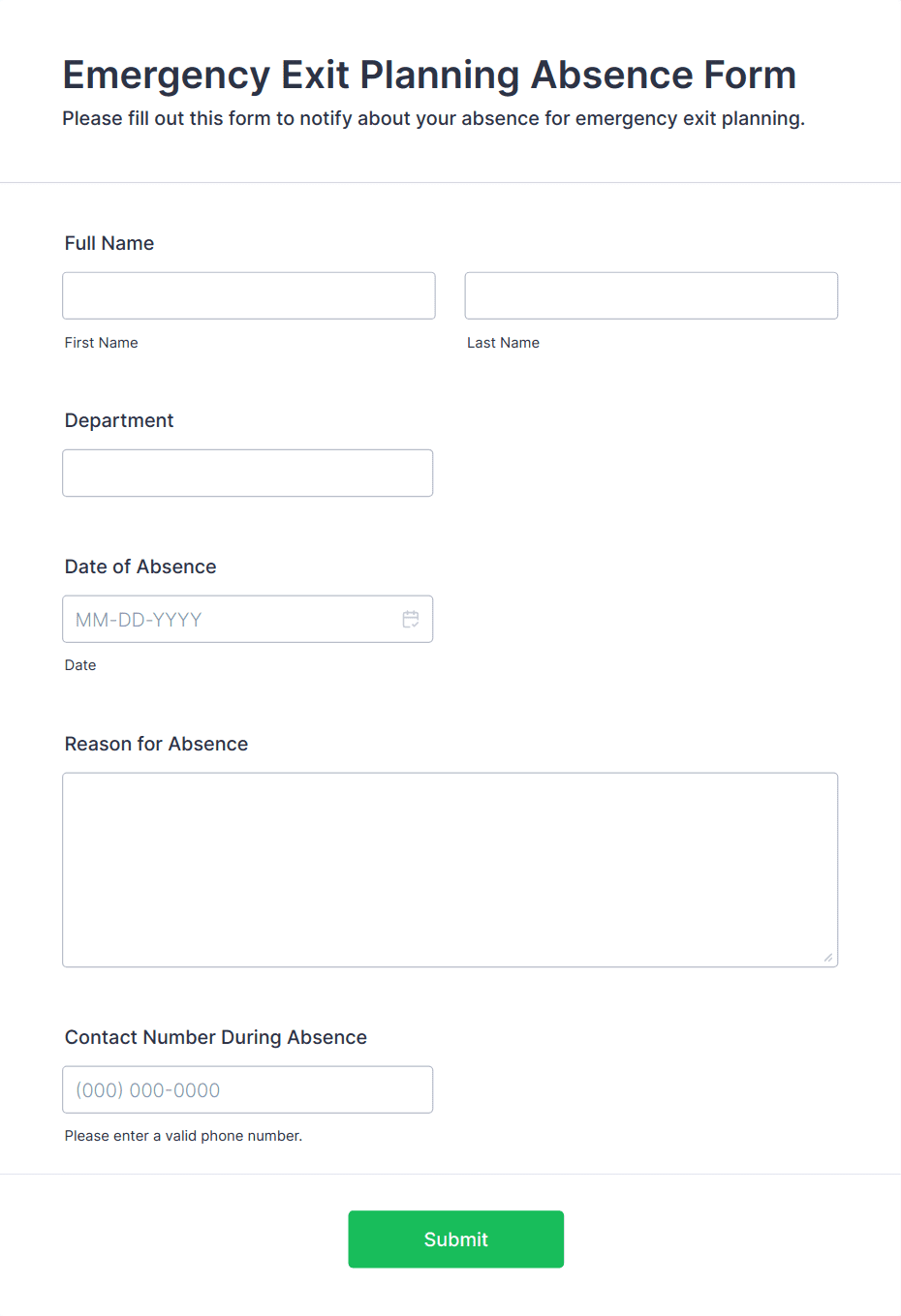Click the Reason for Absence text area
The height and width of the screenshot is (1316, 901).
tap(450, 869)
